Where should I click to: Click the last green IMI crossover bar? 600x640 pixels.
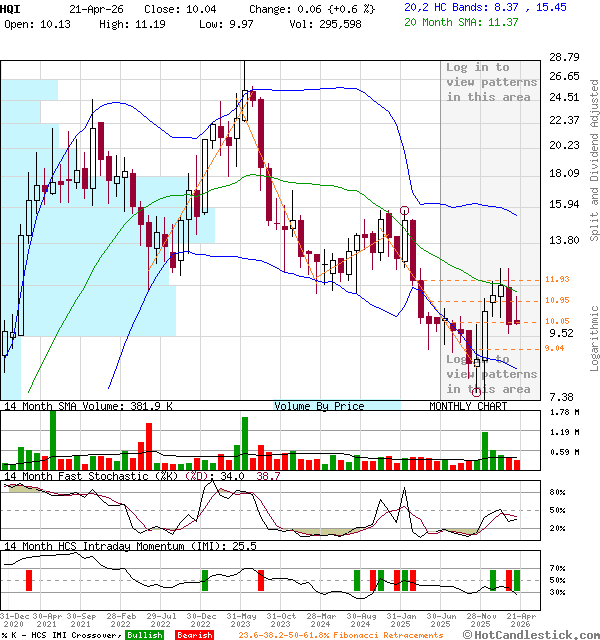516,580
